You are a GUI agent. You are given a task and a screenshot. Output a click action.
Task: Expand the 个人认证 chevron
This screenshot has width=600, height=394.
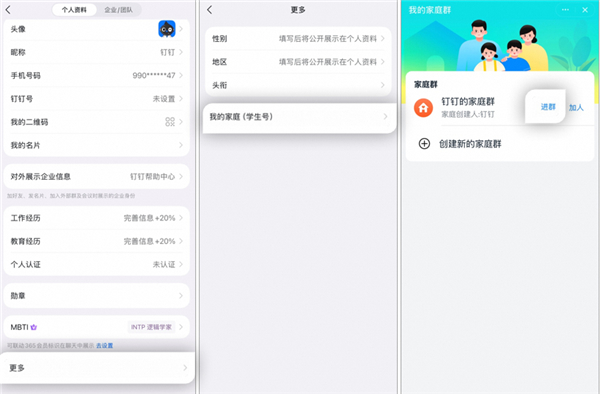[181, 264]
